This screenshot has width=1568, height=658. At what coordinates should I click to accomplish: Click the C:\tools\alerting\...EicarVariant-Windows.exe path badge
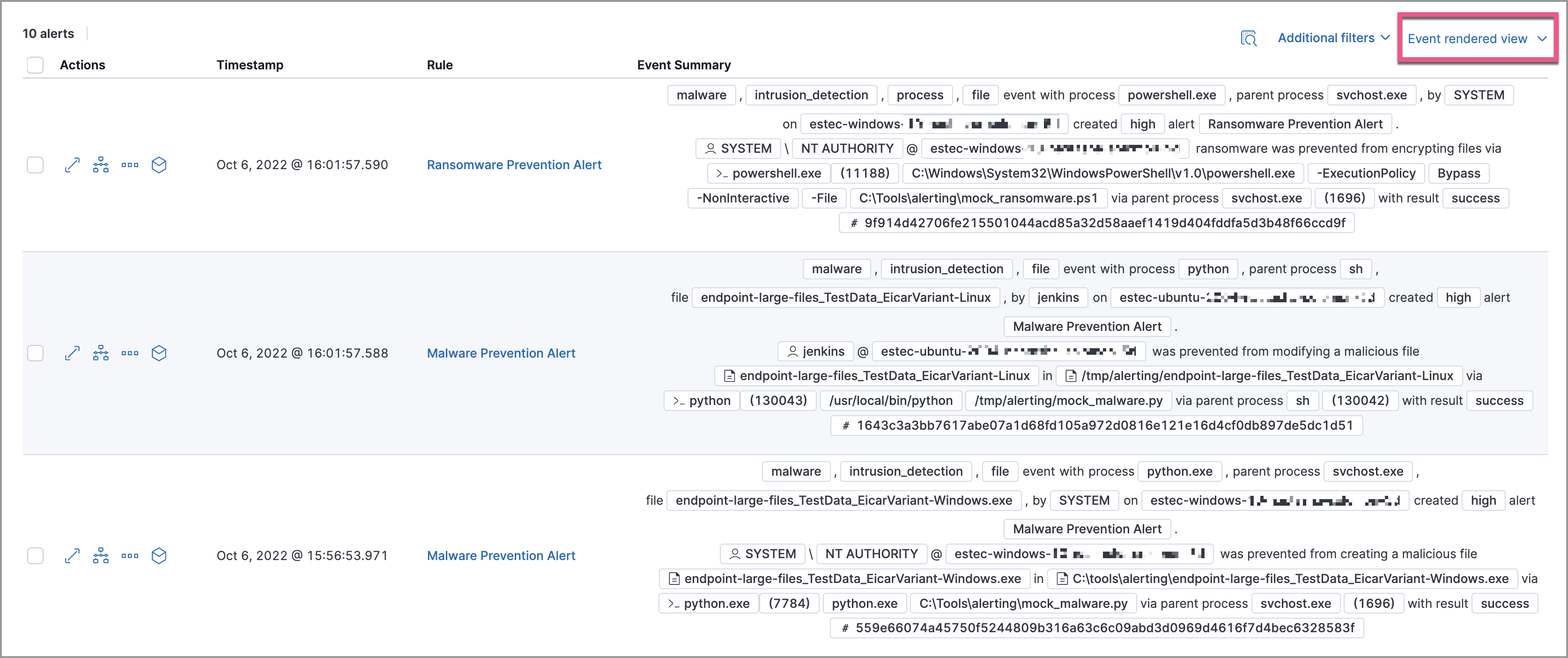click(x=1282, y=579)
